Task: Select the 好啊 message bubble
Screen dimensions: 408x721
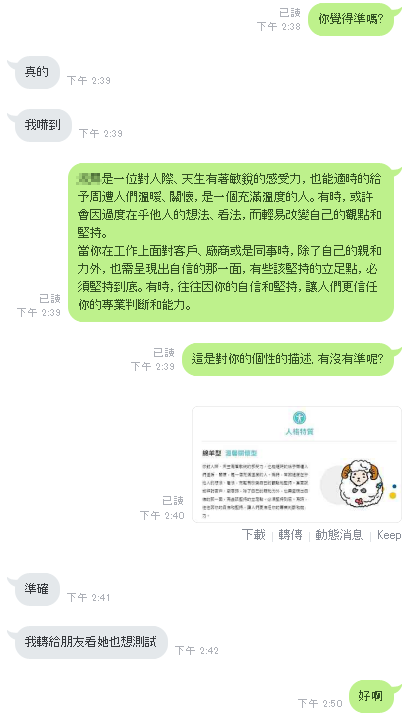Action: [371, 696]
